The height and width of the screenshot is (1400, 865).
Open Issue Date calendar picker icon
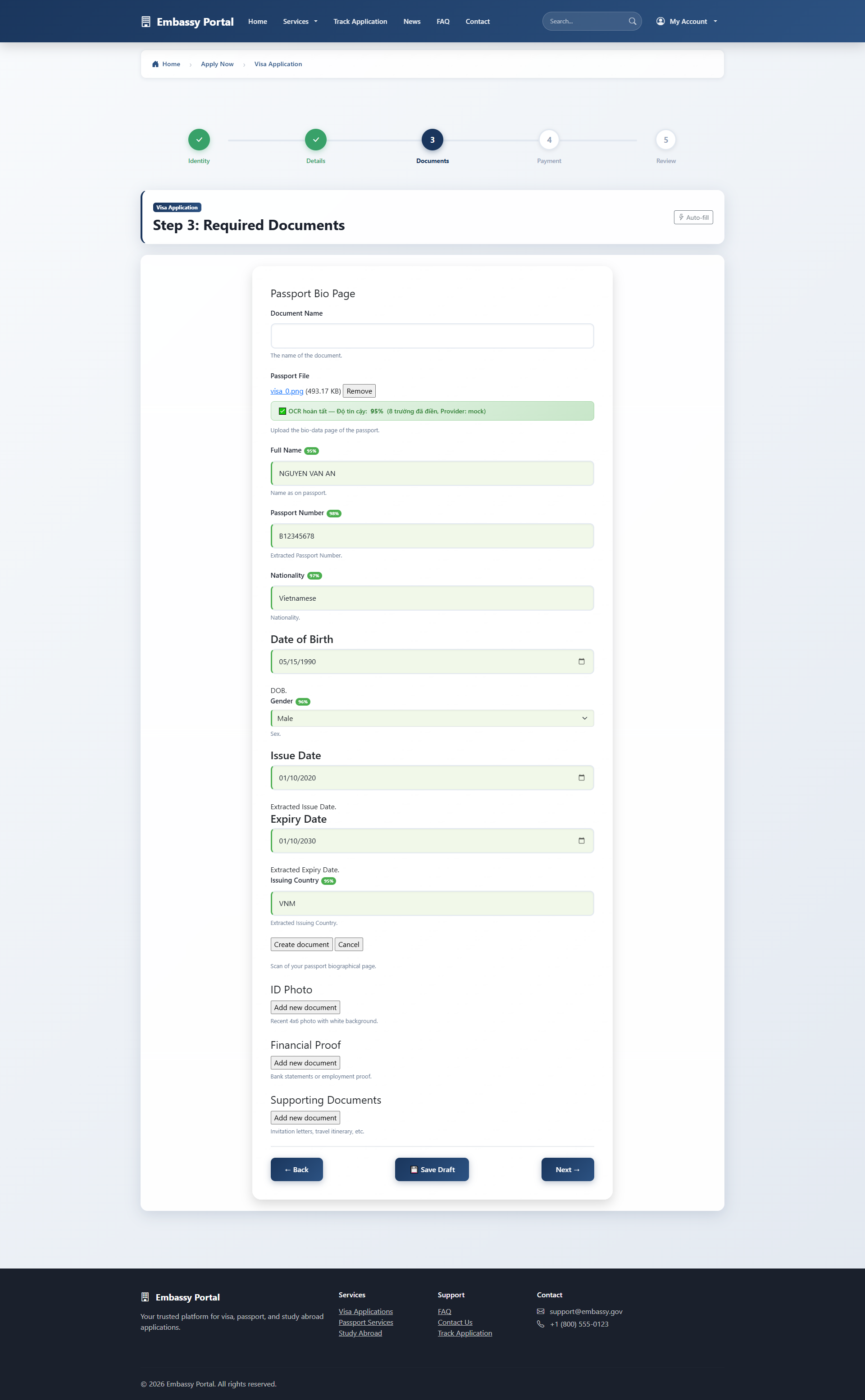click(581, 778)
